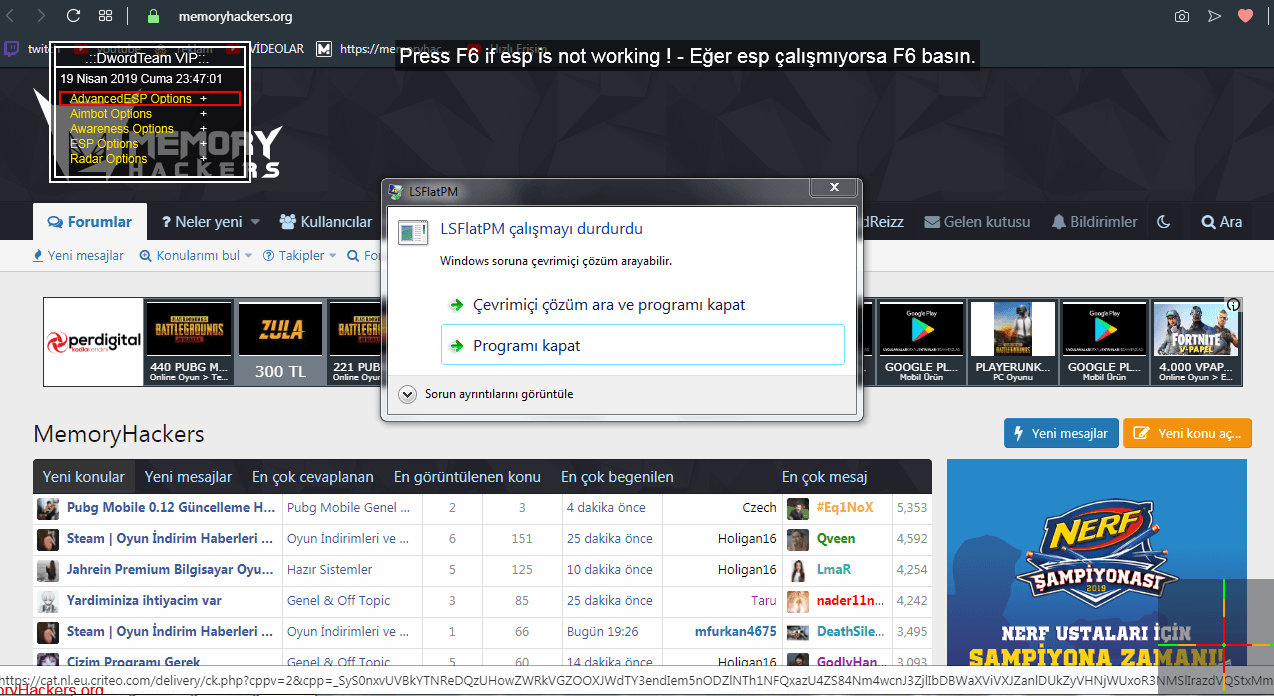Select the En görüntülenen konu tab

467,477
